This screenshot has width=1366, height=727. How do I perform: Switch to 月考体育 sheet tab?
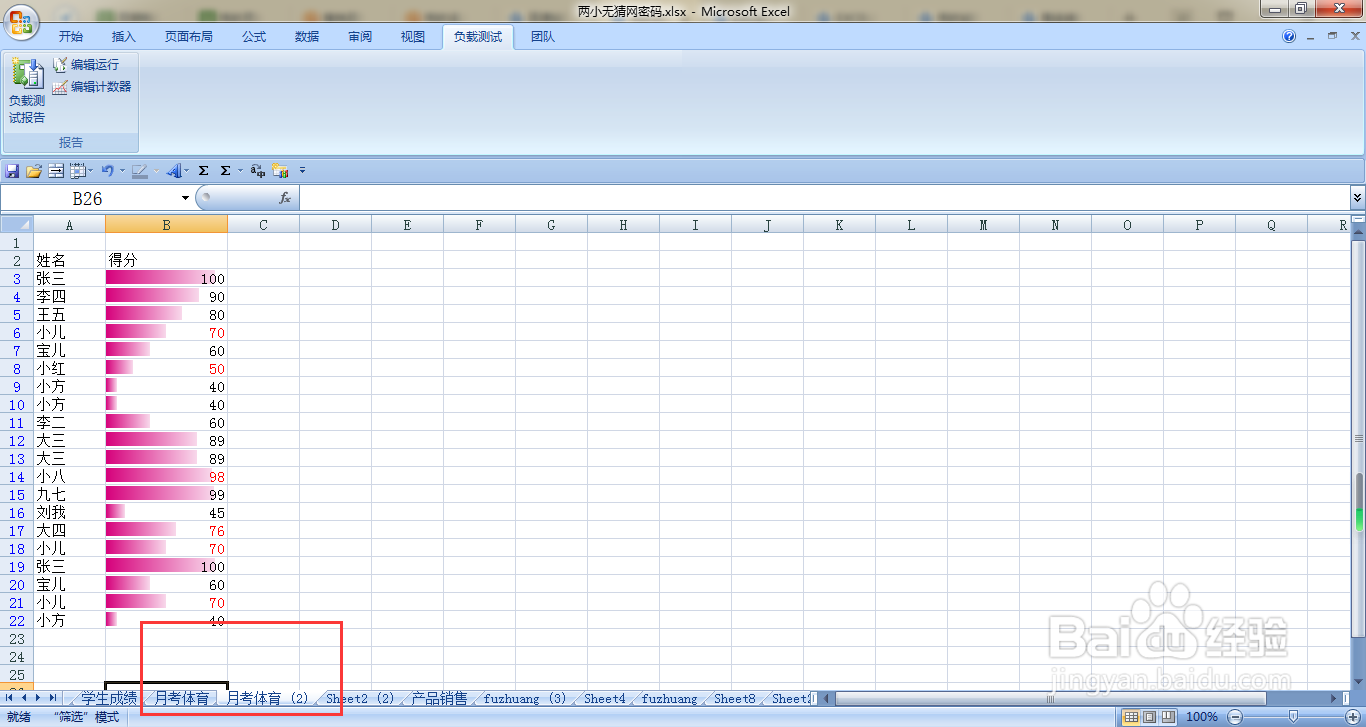181,698
